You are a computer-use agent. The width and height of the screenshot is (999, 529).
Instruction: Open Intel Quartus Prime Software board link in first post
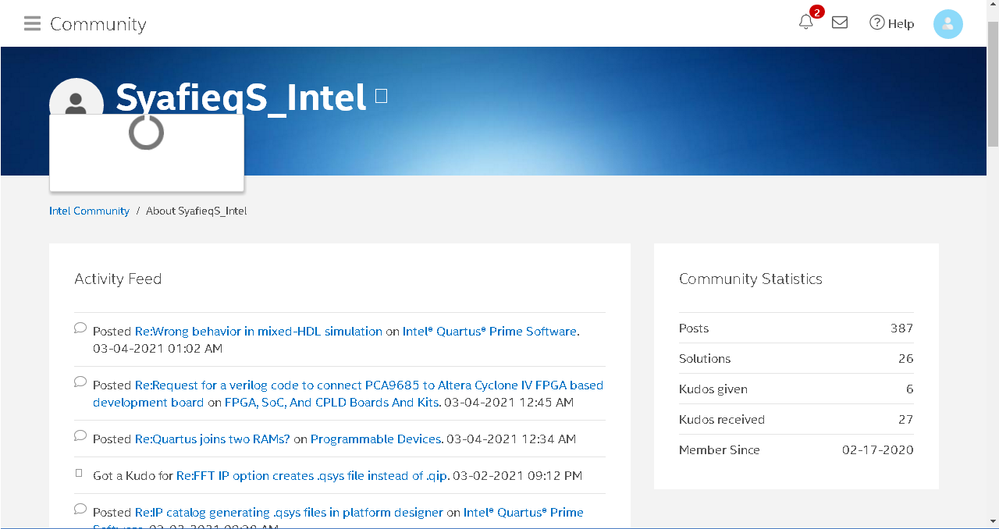[x=489, y=331]
